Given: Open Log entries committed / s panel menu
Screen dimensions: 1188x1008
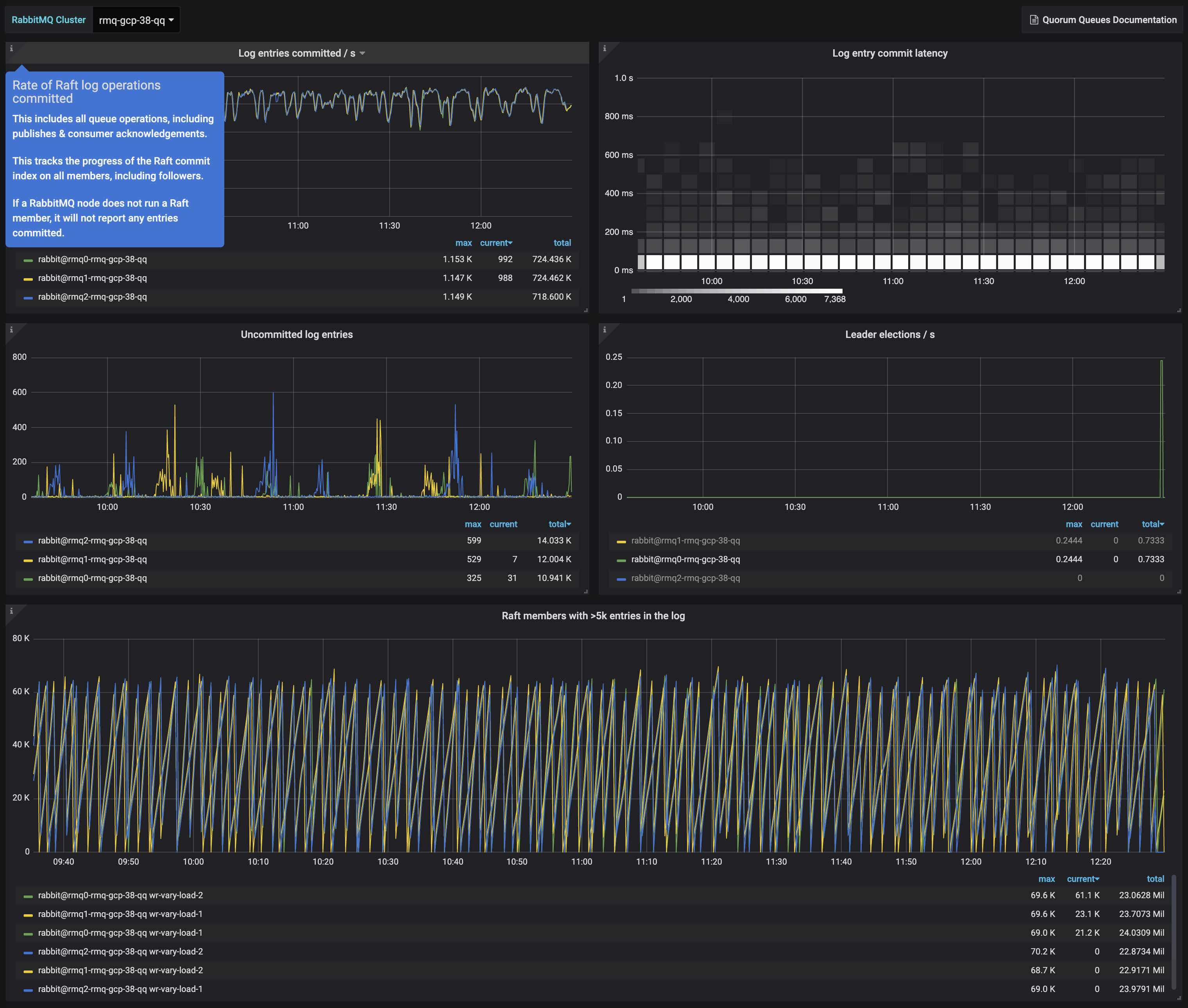Looking at the screenshot, I should (301, 53).
